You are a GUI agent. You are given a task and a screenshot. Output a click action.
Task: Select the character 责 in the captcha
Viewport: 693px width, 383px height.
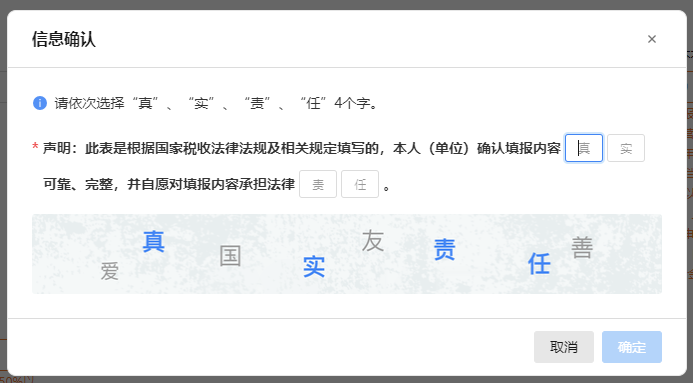click(444, 249)
